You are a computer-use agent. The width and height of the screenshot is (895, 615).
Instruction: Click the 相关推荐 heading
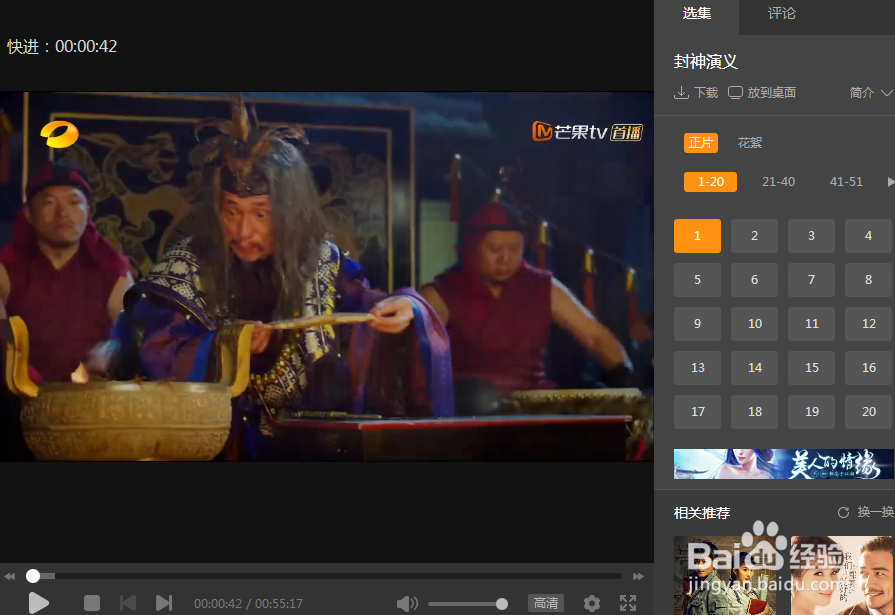[x=702, y=513]
